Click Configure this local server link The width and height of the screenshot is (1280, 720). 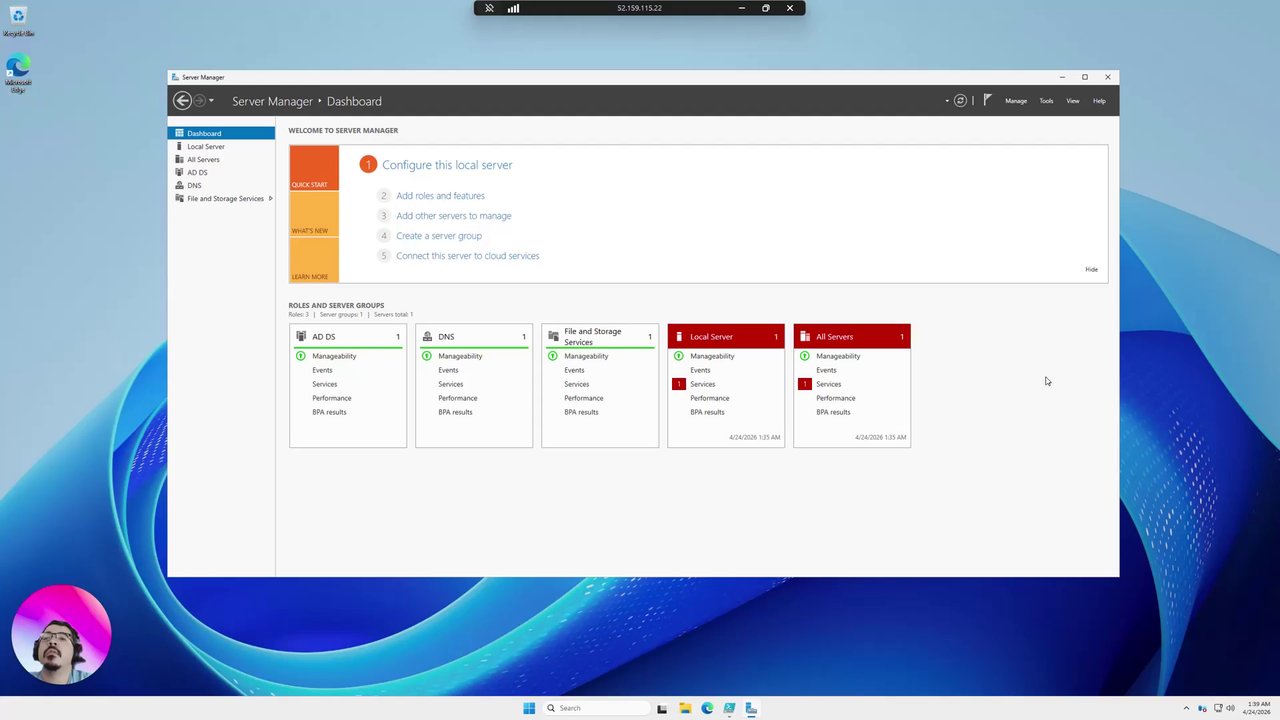[x=447, y=165]
